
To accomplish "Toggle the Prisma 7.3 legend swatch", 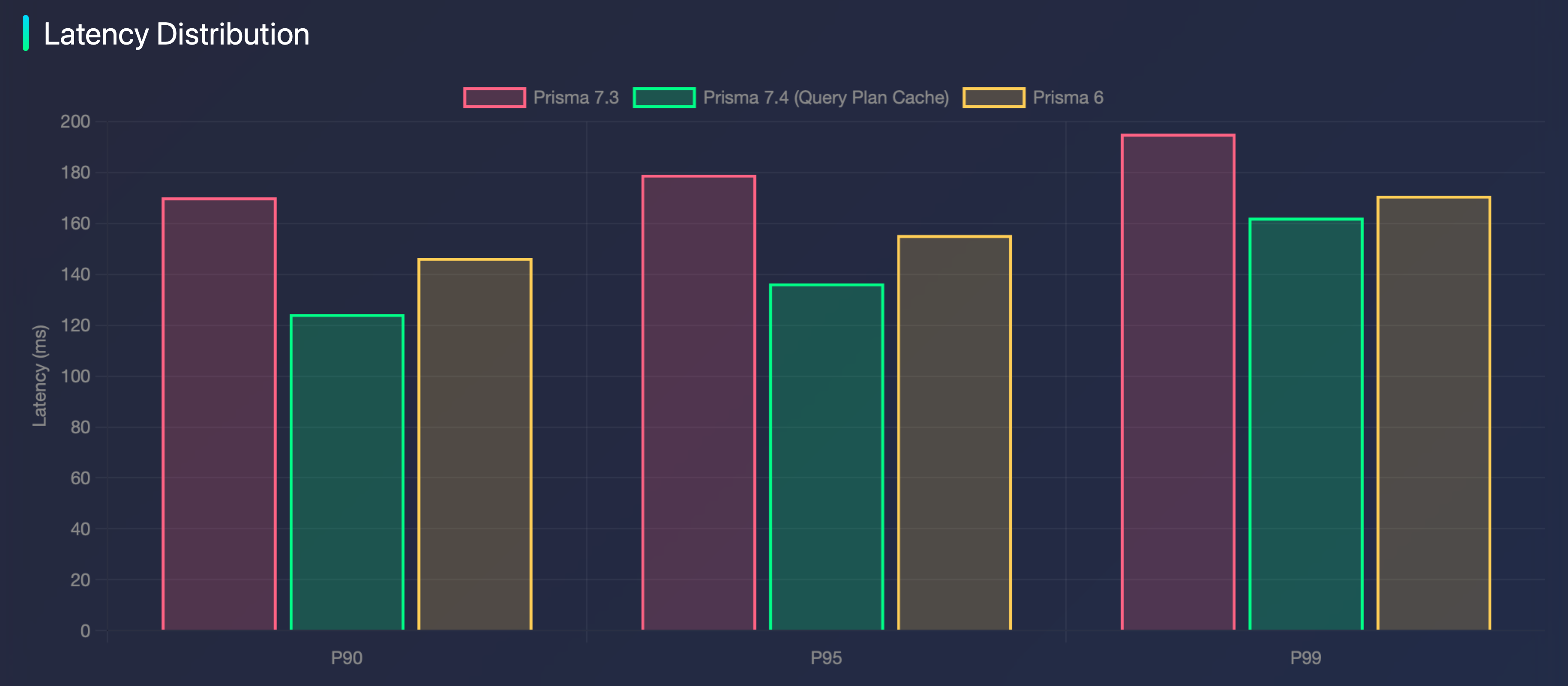I will [494, 97].
